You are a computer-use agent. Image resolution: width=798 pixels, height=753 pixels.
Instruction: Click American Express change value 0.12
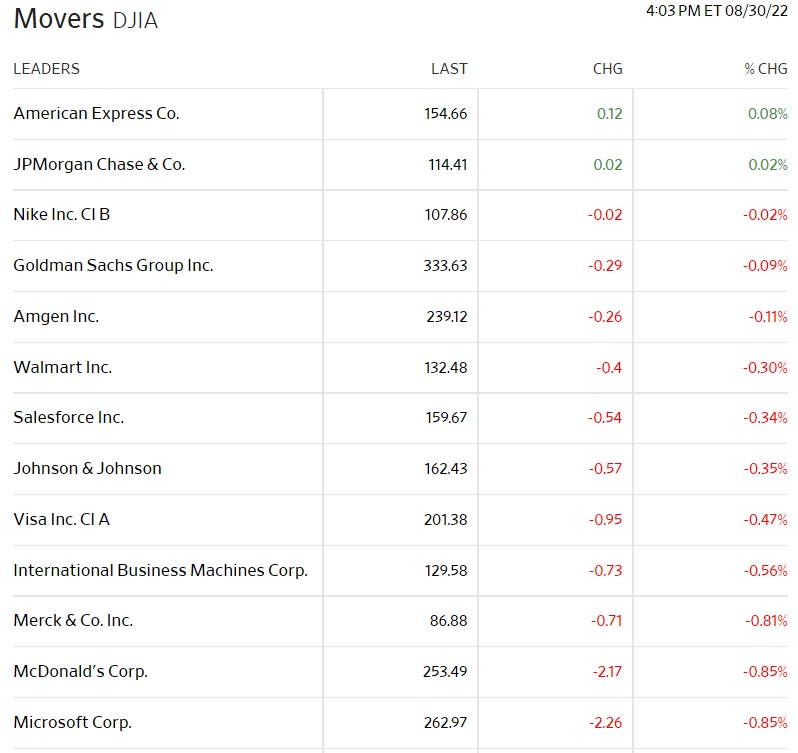point(610,113)
